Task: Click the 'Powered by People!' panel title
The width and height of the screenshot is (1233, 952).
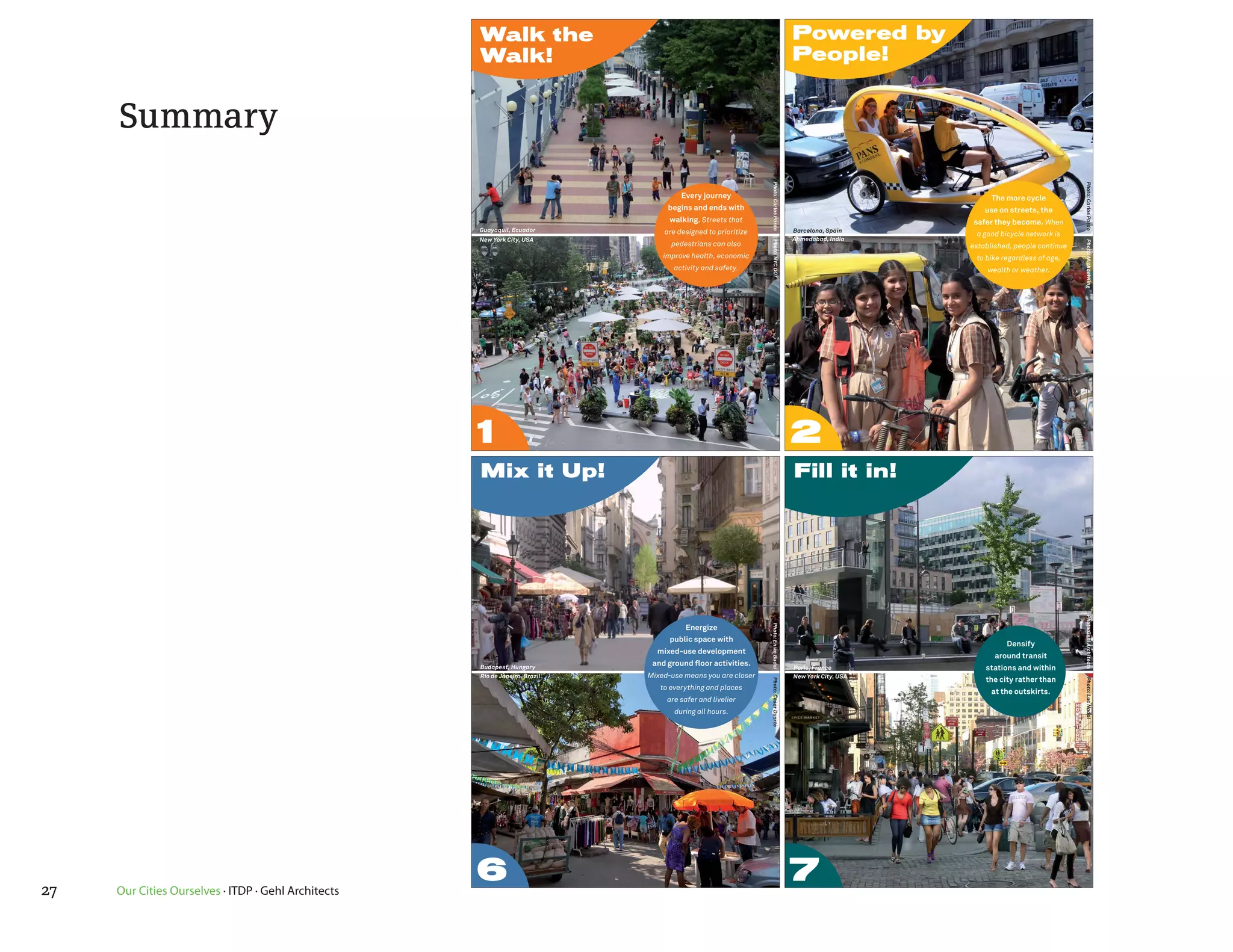Action: pyautogui.click(x=869, y=43)
